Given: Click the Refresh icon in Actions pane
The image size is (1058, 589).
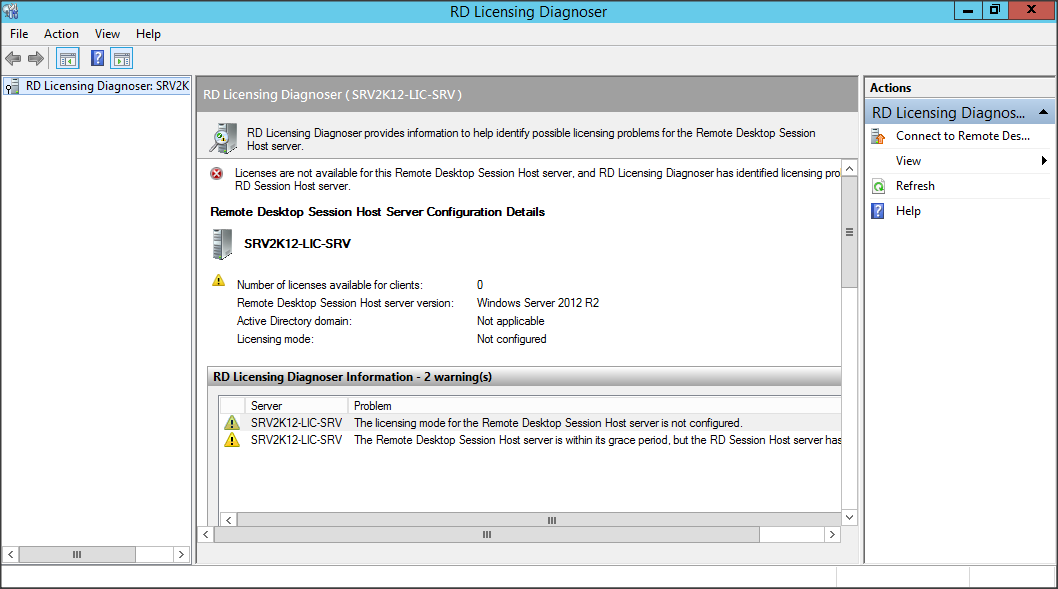Looking at the screenshot, I should (878, 186).
